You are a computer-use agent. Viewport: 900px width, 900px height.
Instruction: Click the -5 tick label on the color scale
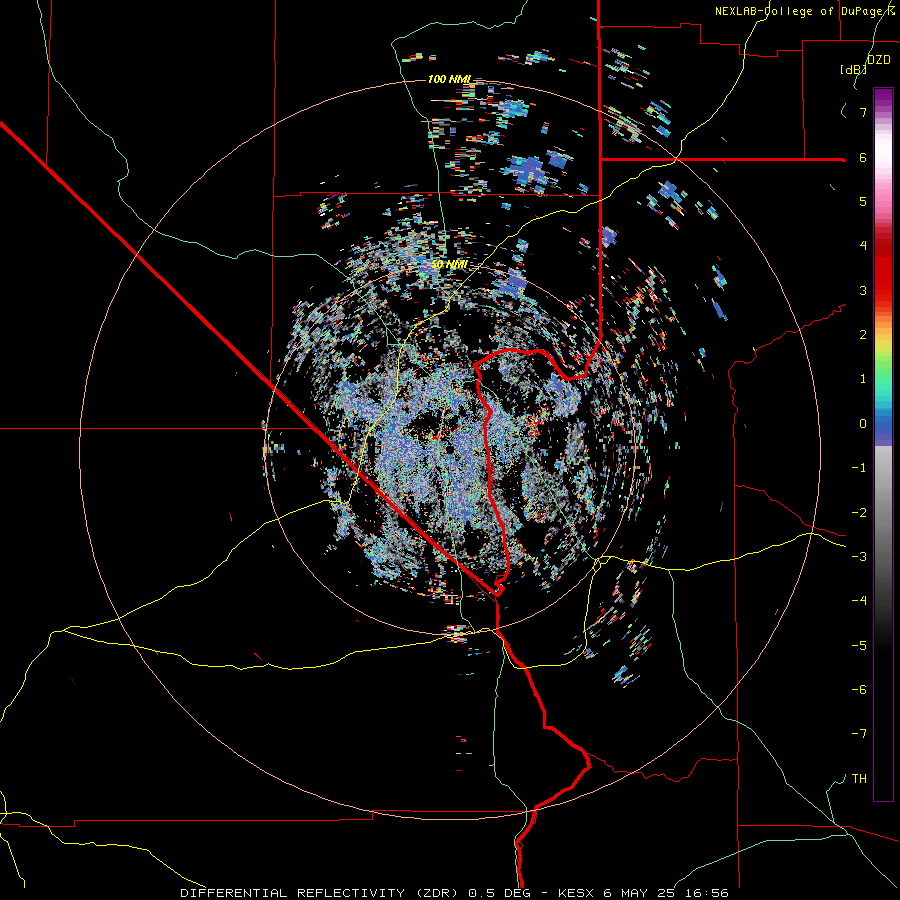pos(859,646)
